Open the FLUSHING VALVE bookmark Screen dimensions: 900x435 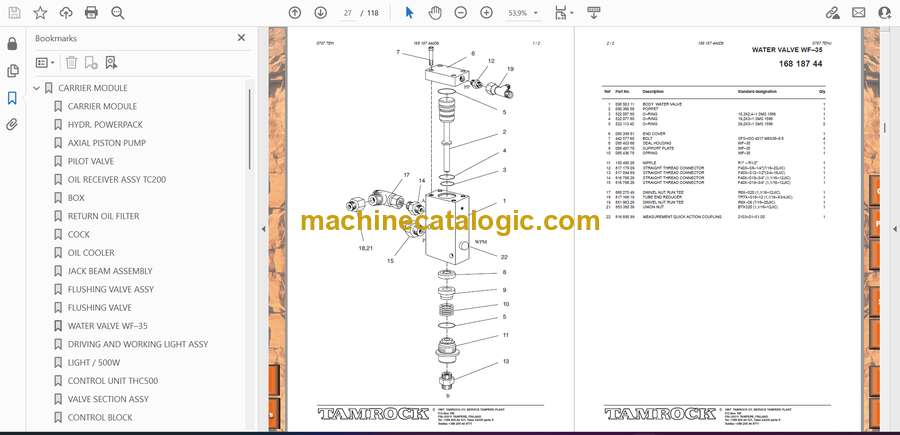pos(99,308)
